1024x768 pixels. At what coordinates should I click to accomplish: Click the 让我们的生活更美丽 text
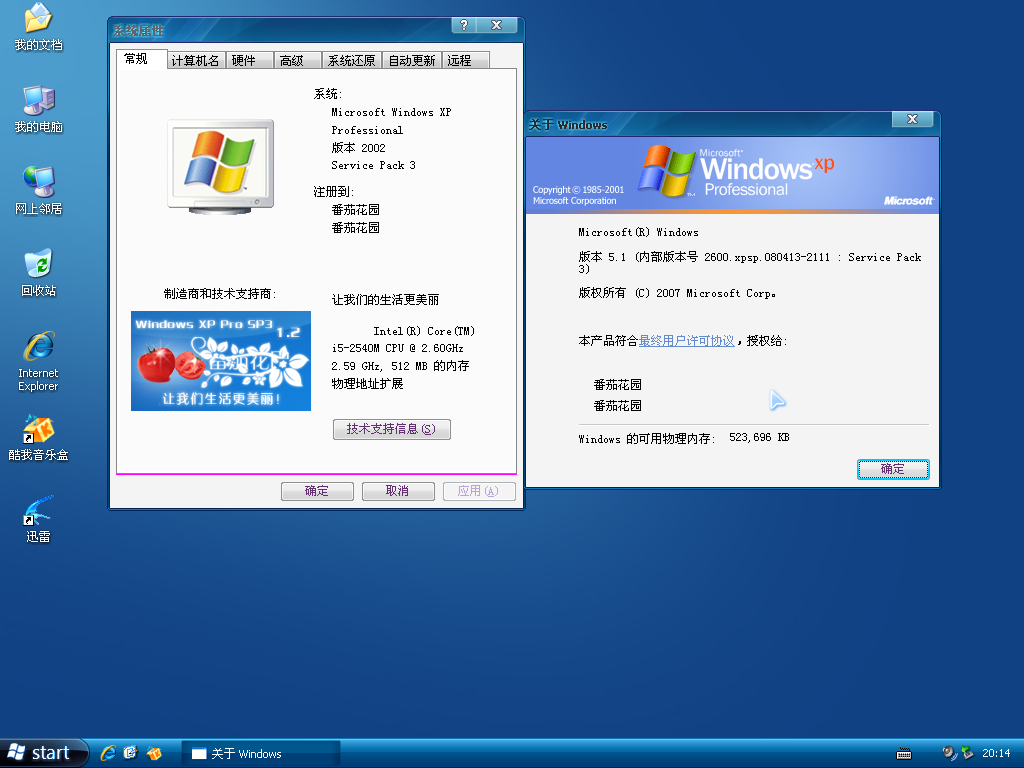point(385,300)
